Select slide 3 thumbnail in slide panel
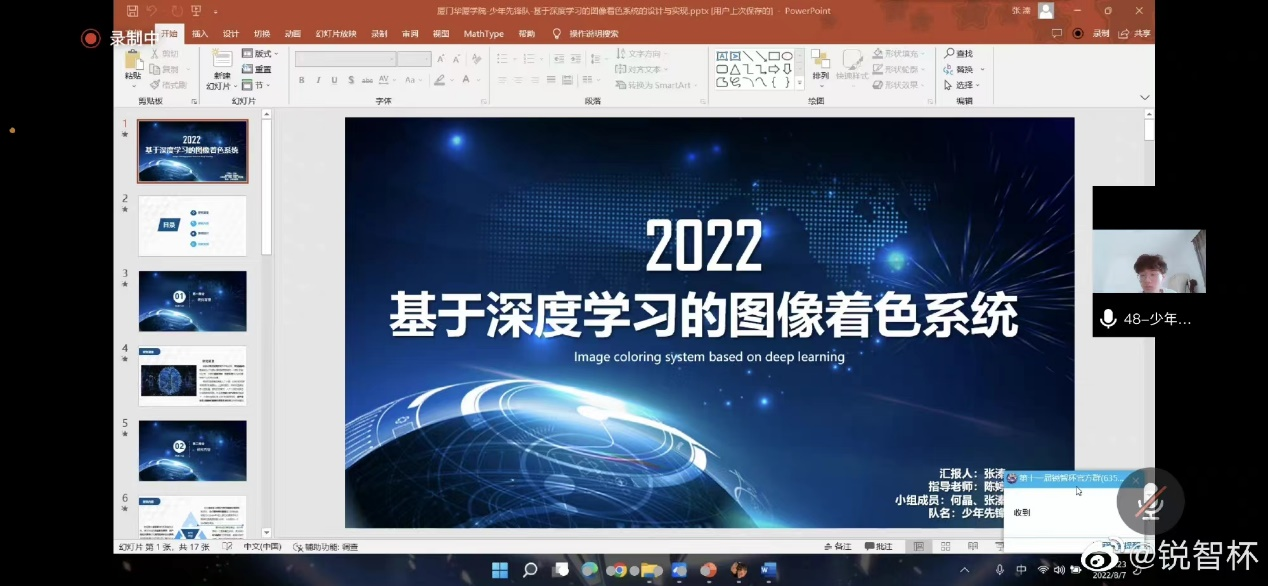This screenshot has height=586, width=1268. click(192, 301)
